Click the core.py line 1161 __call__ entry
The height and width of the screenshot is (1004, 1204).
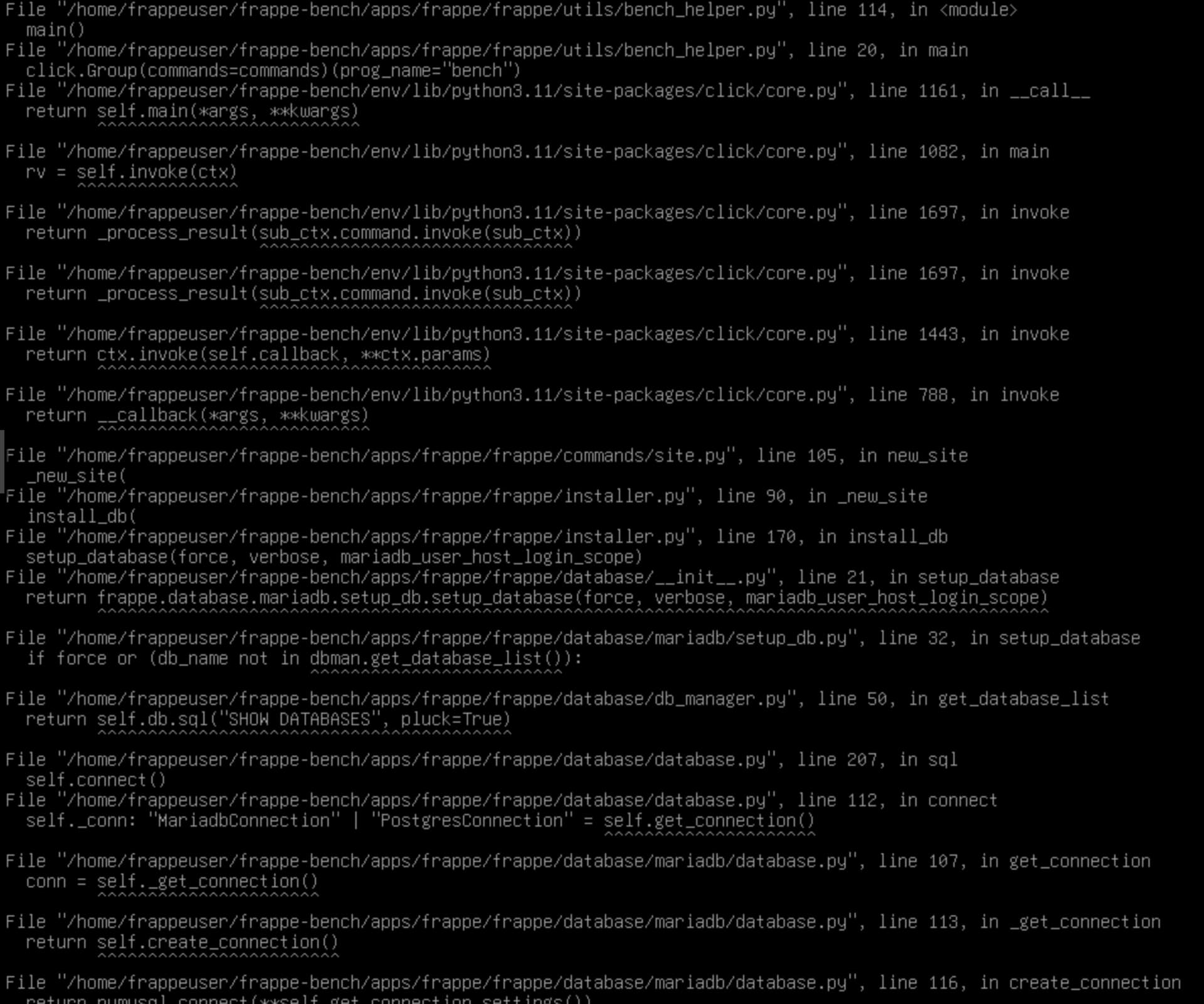547,91
